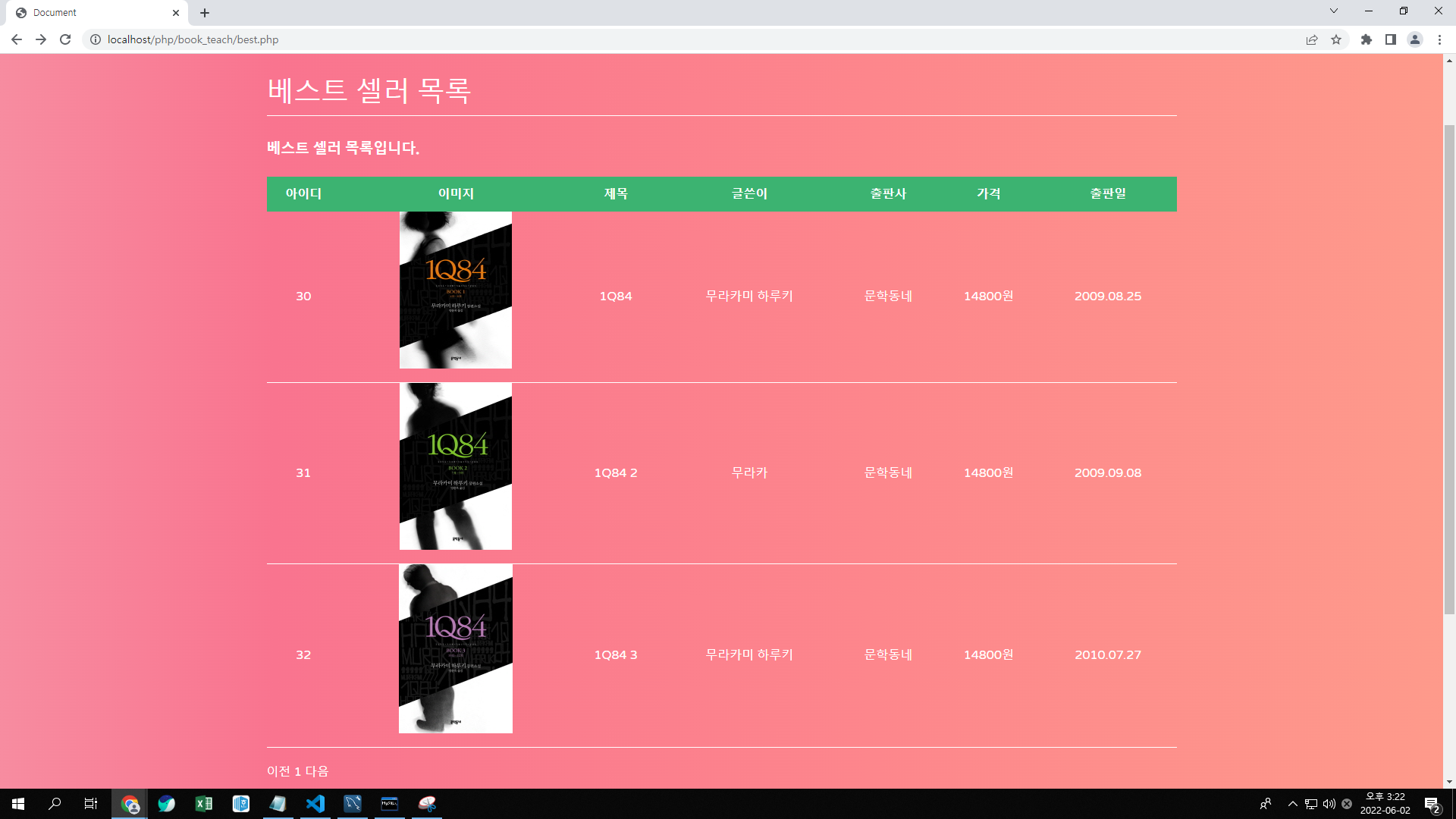Click the browser back arrow
1456x819 pixels.
tap(16, 39)
